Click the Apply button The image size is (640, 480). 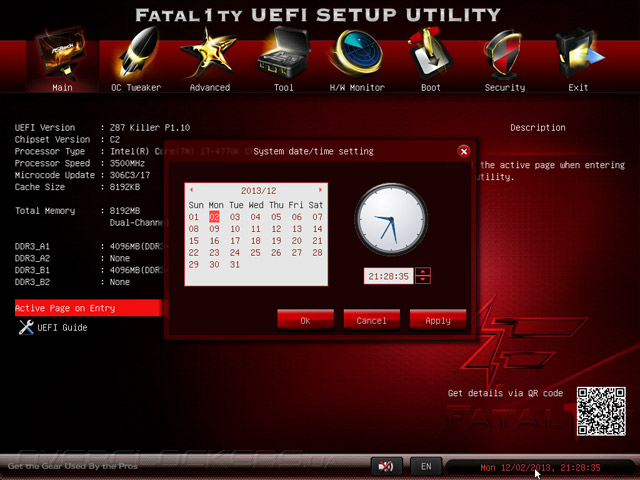point(438,320)
